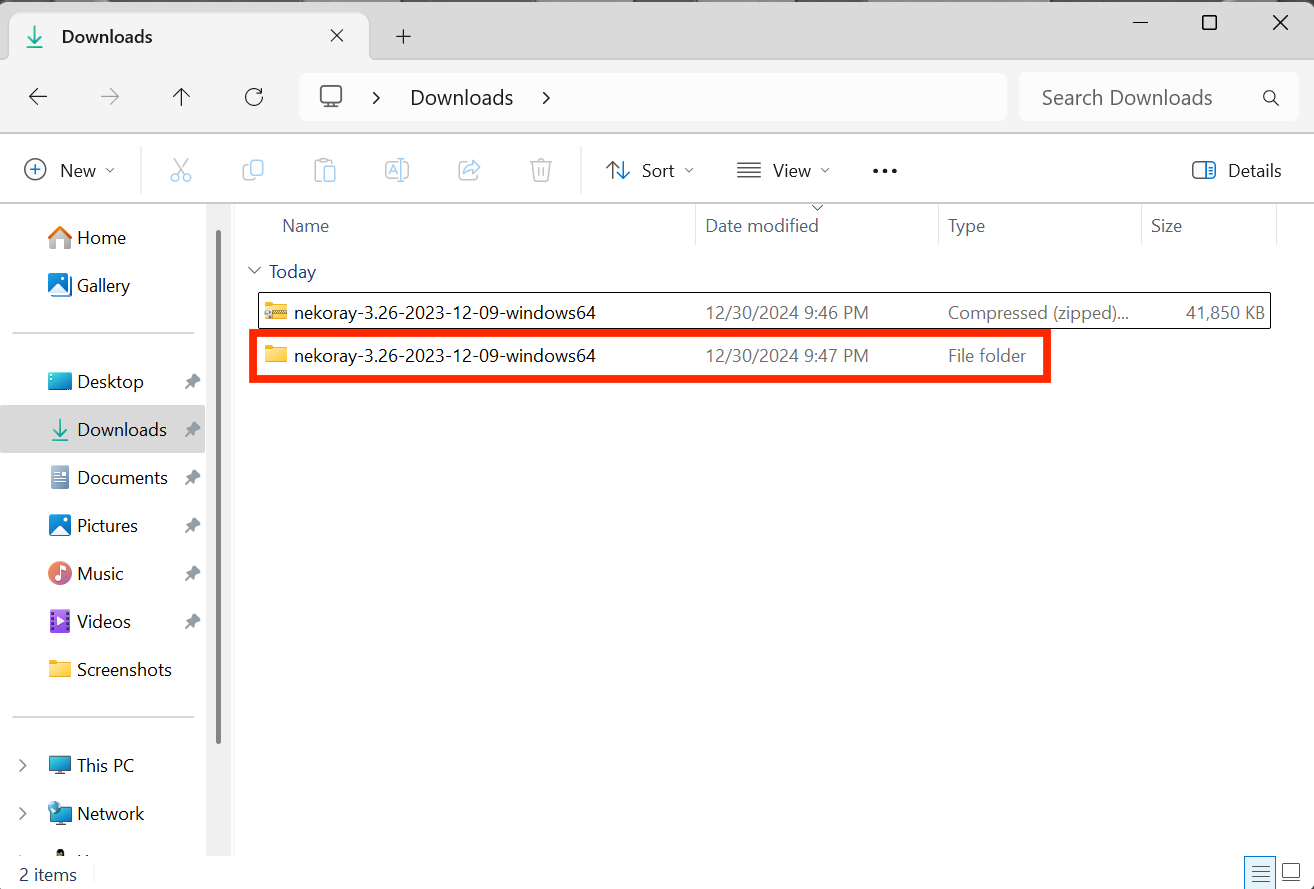Collapse the Today group
1314x889 pixels.
(x=254, y=272)
